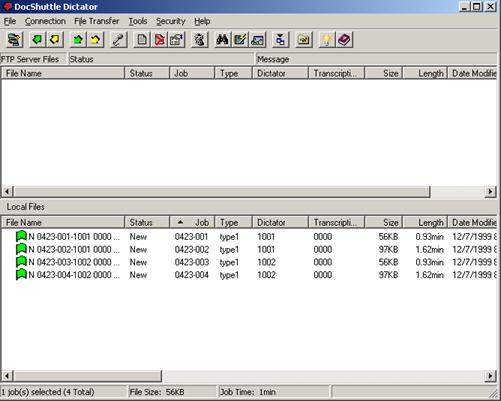501x401 pixels.
Task: Maximize the DocShuttle Dictator window
Action: coord(477,6)
